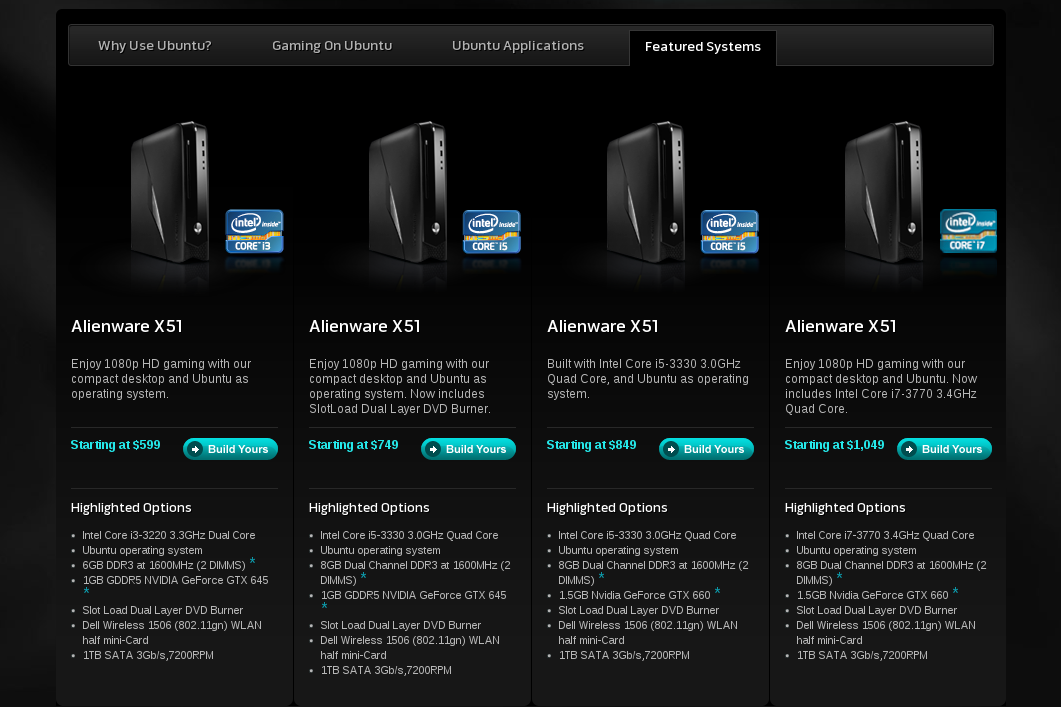Click asterisk footnote next to 6GB DDR3 memory
The image size is (1061, 707).
click(x=252, y=562)
